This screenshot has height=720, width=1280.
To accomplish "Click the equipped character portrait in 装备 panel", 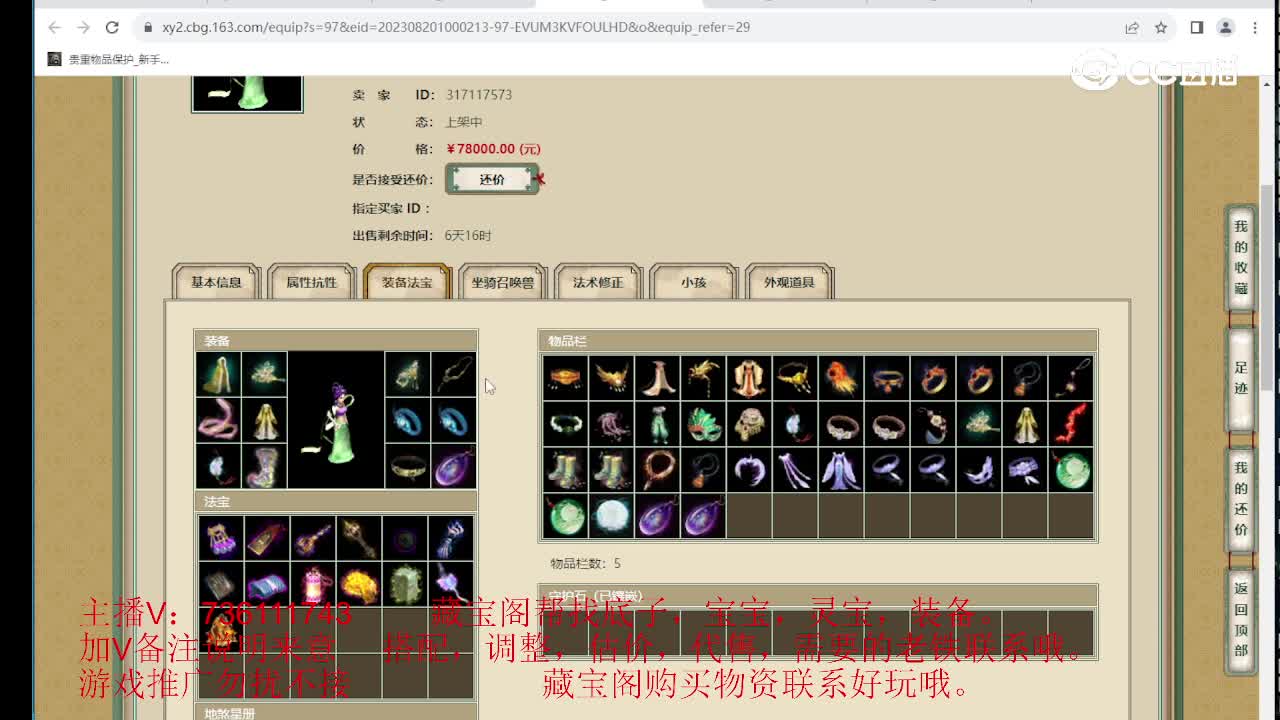I will pos(336,420).
